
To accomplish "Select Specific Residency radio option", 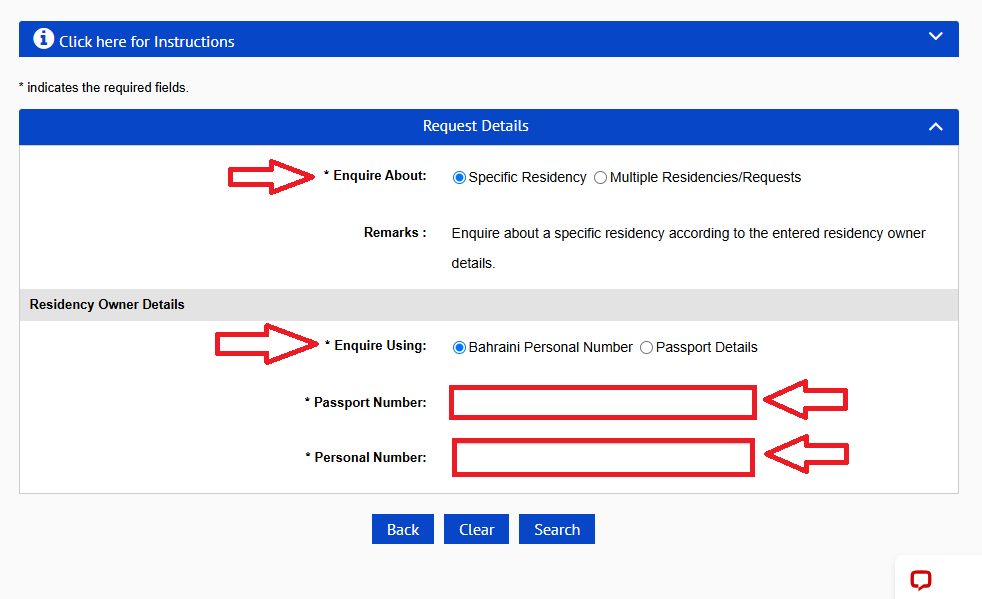I will click(x=459, y=177).
